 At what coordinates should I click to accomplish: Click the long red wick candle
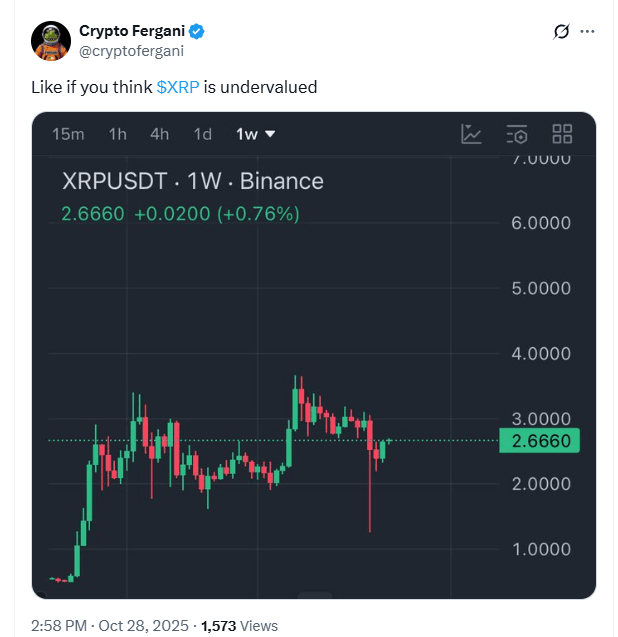click(370, 474)
